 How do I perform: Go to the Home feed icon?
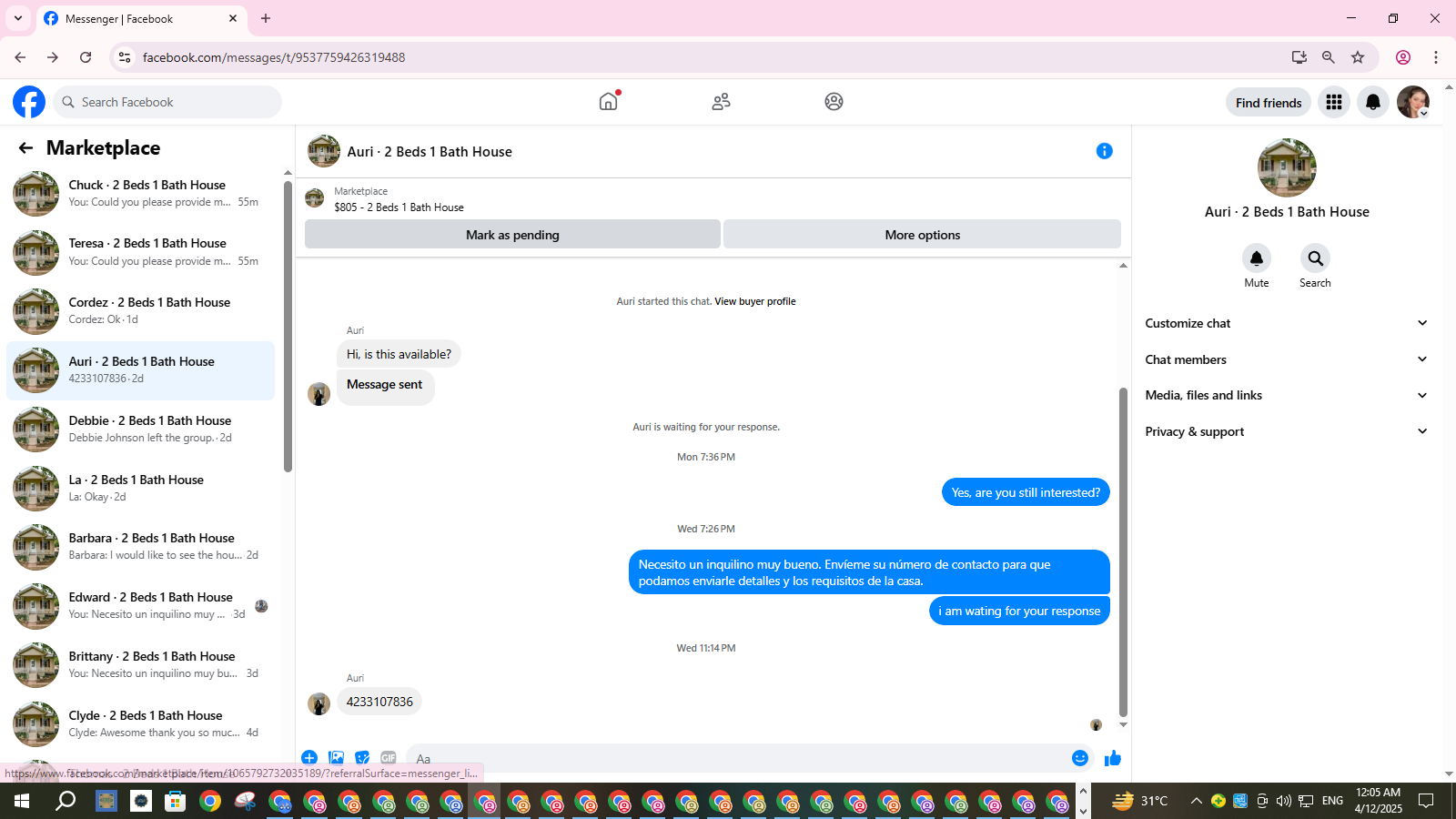tap(609, 102)
